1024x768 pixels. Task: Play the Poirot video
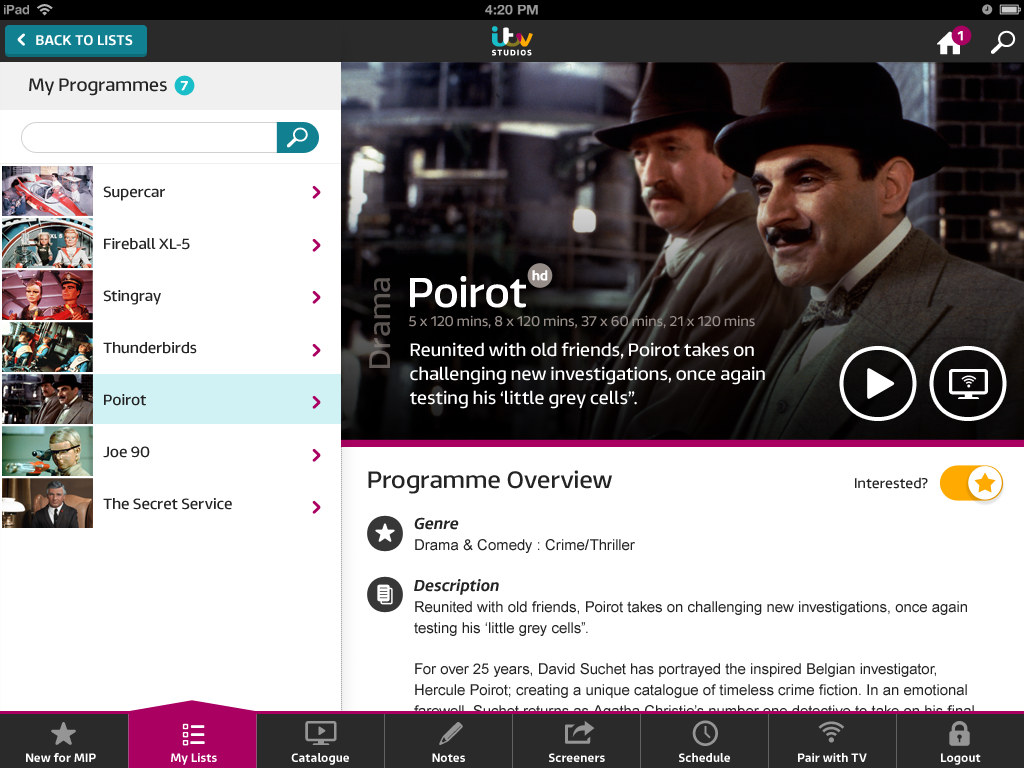[878, 383]
